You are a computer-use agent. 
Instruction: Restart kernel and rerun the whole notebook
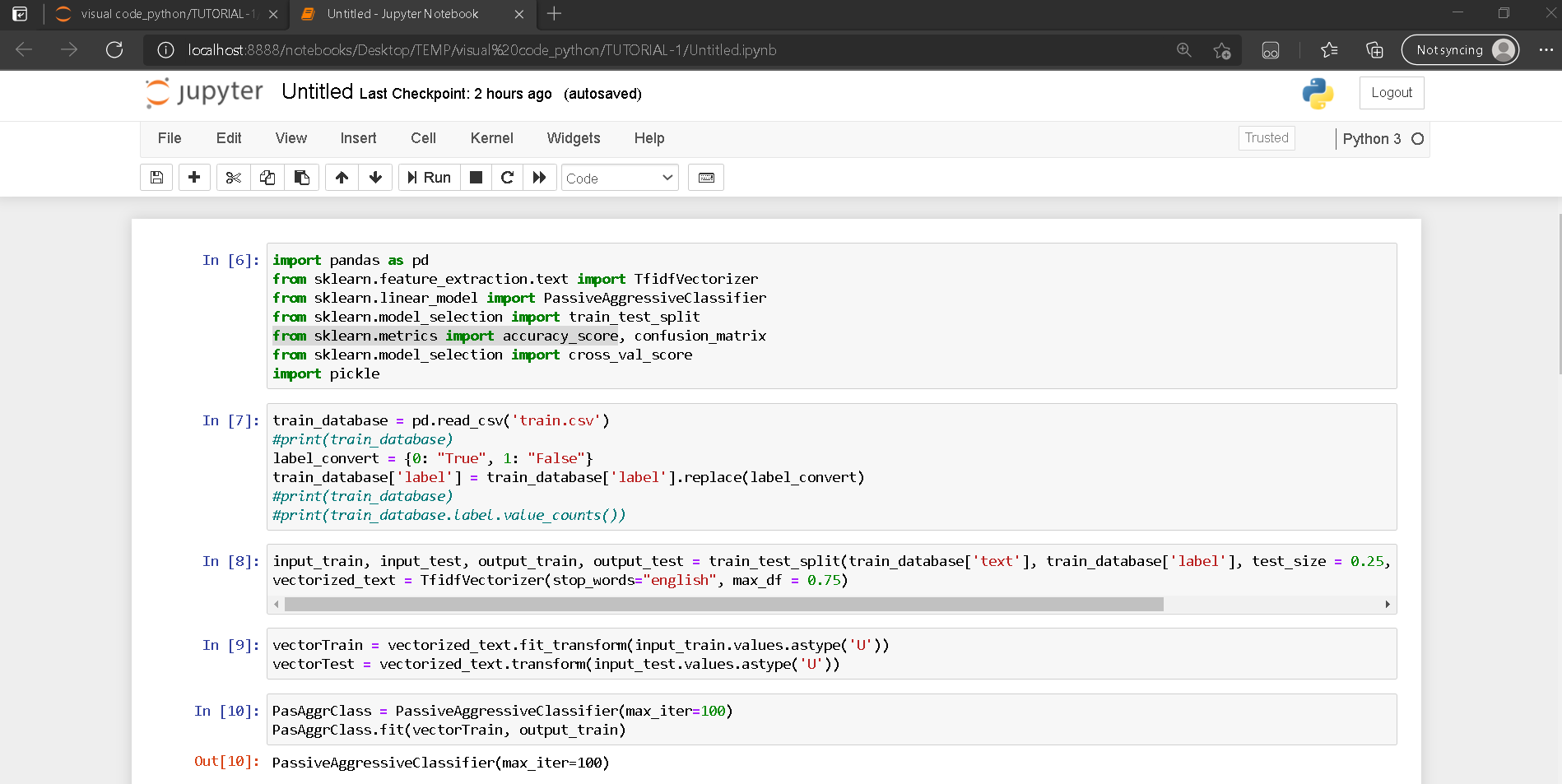[x=539, y=178]
